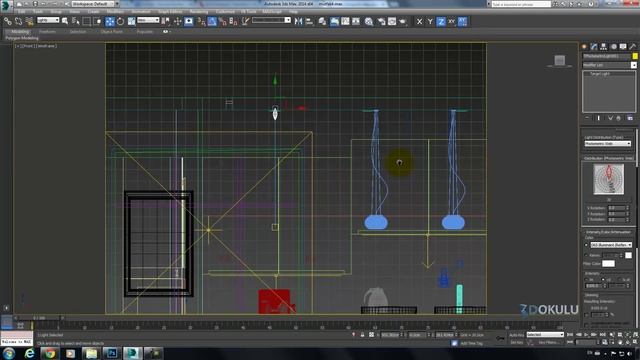Open the Rendered Frame Window
640x360 pixels.
[392, 21]
